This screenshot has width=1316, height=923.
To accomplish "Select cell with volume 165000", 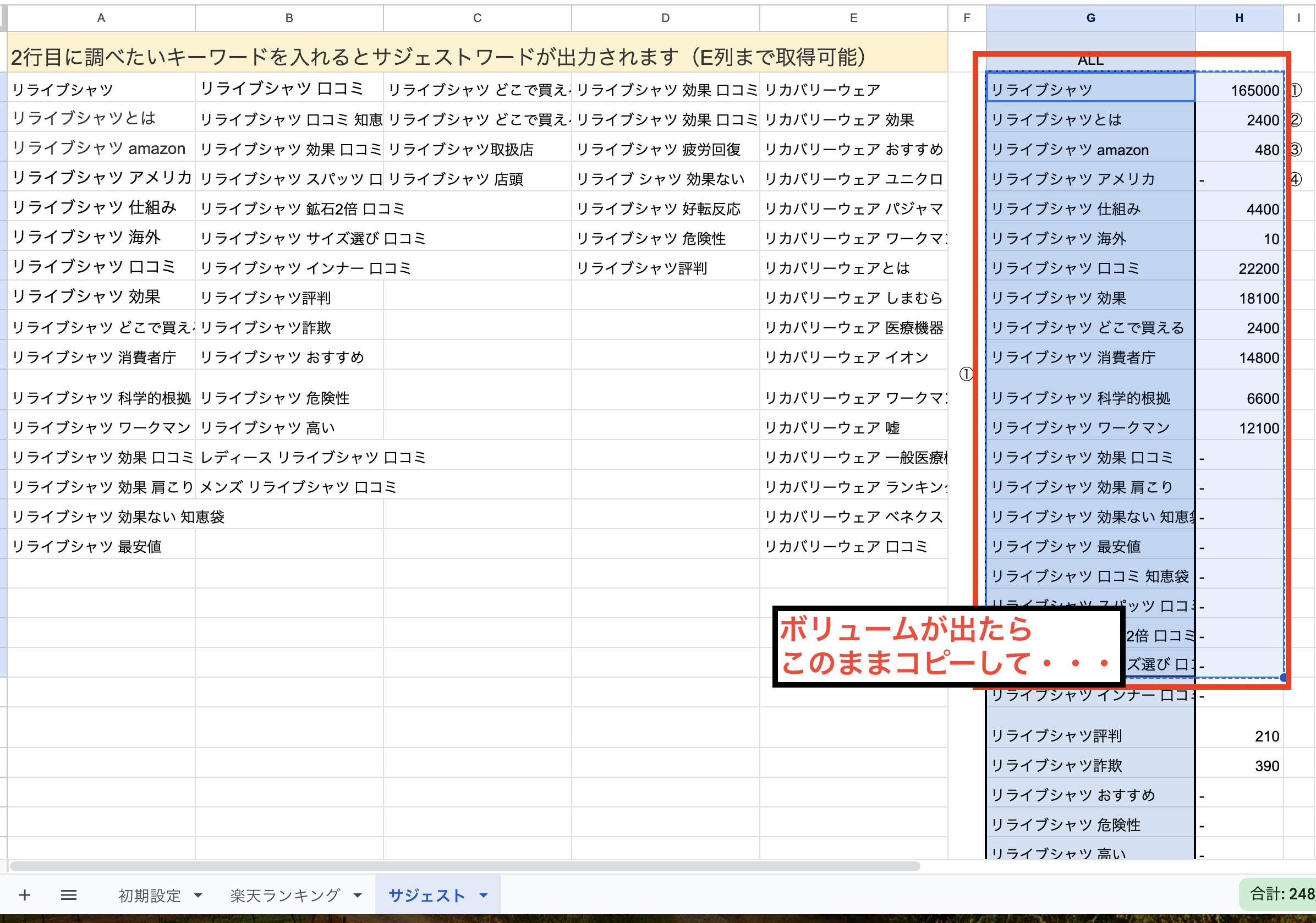I will 1239,90.
